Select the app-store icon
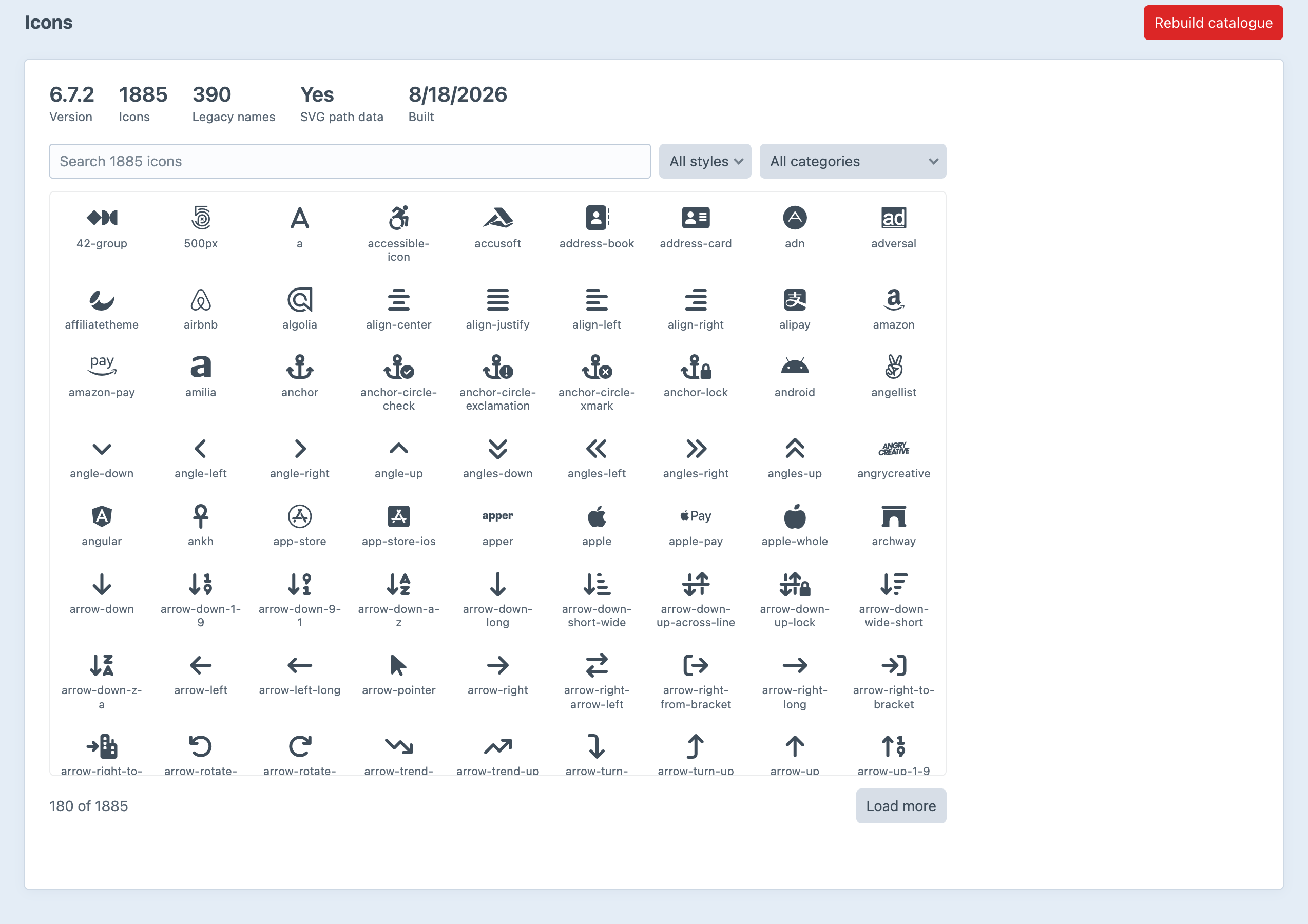The width and height of the screenshot is (1308, 924). tap(300, 517)
